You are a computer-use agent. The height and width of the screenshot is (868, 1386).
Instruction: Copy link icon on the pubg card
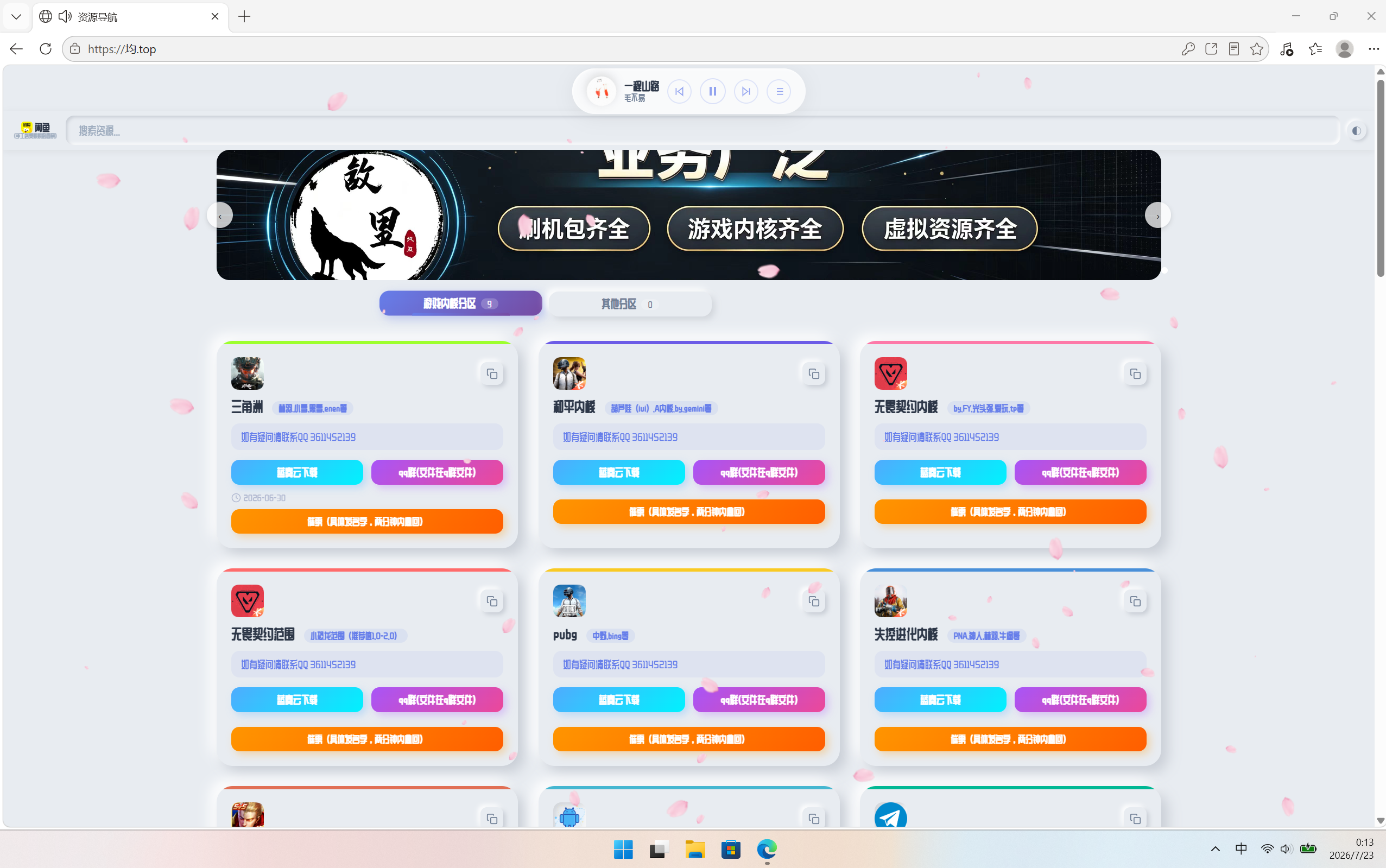(x=814, y=601)
